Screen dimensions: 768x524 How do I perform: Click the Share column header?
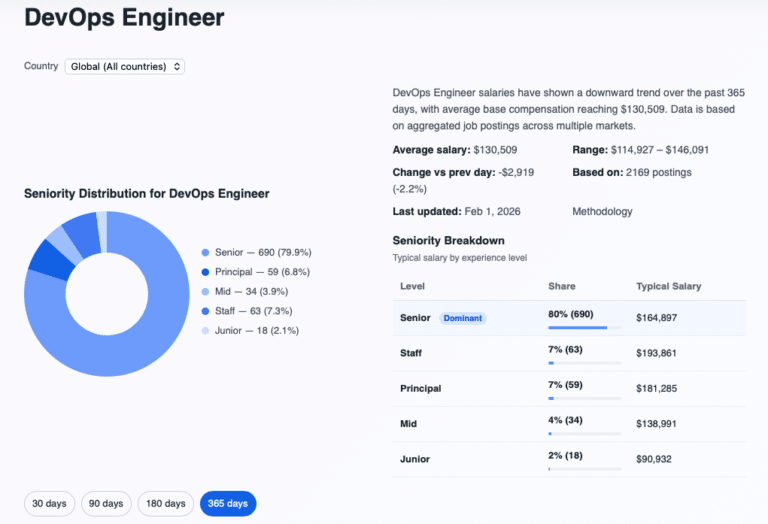(x=561, y=286)
